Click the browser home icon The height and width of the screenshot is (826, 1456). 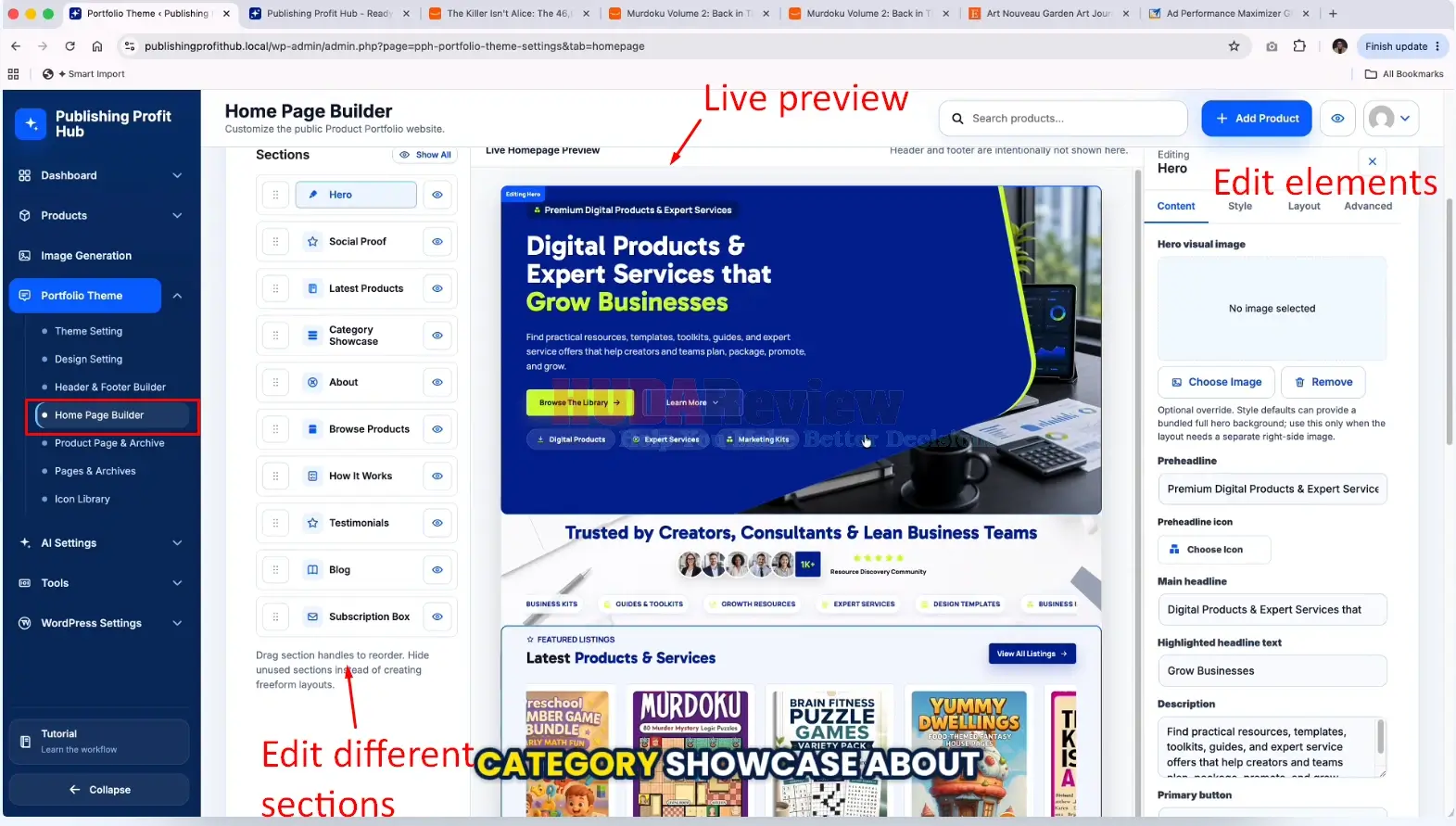click(96, 46)
